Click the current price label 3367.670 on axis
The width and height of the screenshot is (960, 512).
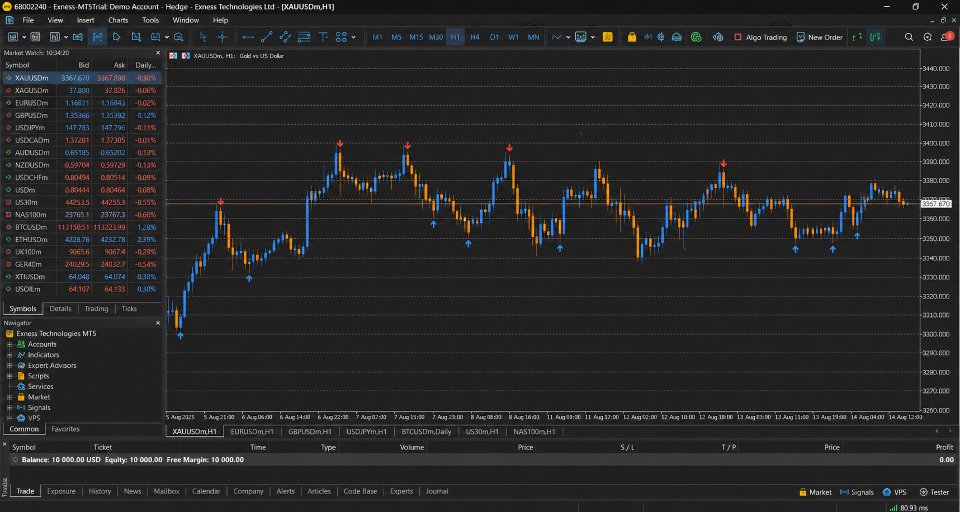coord(936,203)
